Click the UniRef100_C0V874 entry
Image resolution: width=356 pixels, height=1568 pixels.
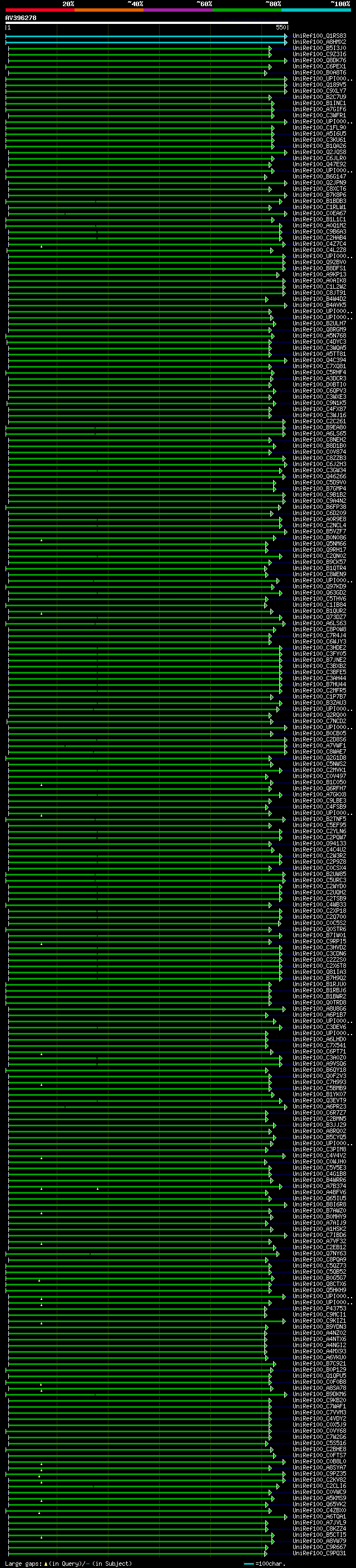point(319,452)
